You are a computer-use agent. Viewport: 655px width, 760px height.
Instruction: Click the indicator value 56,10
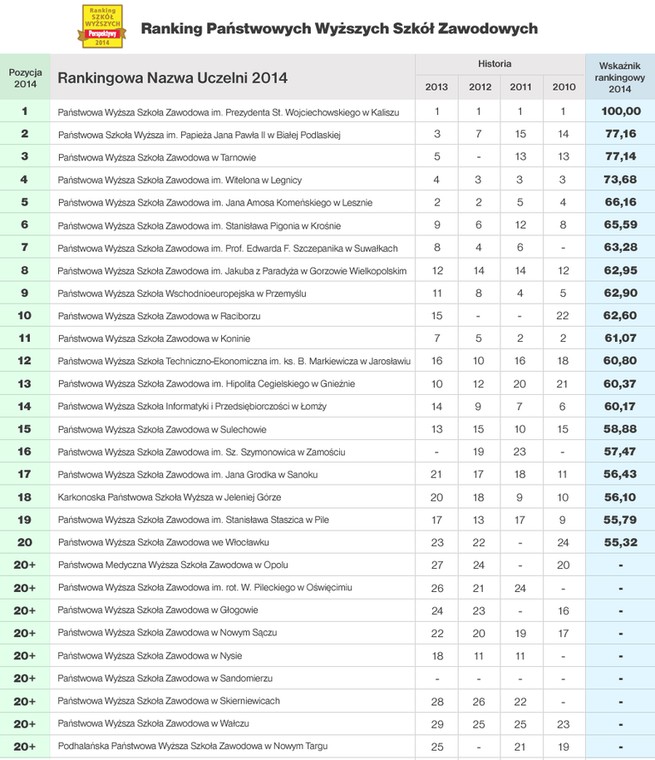(620, 497)
